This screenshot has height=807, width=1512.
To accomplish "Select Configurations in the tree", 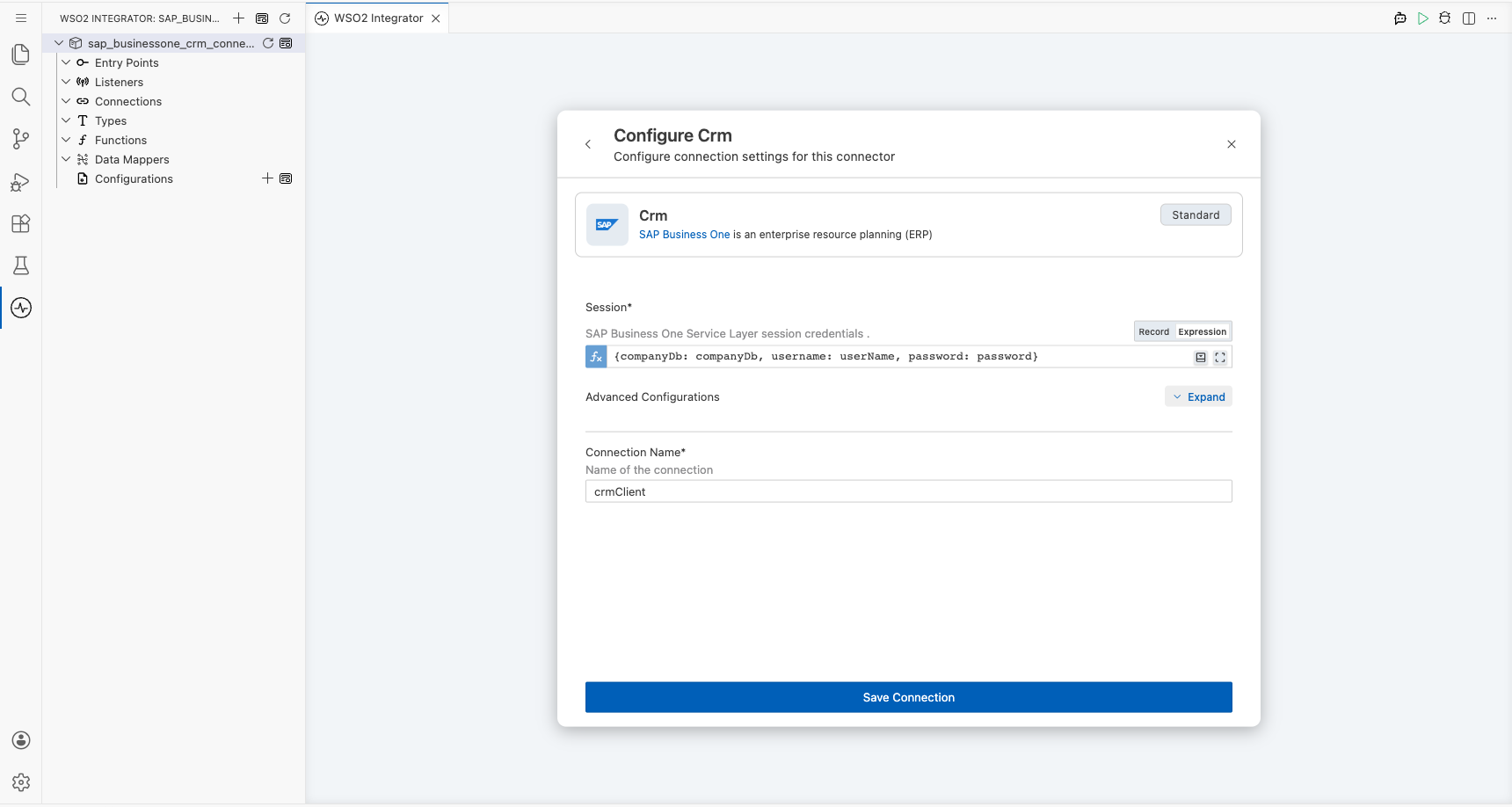I will point(134,178).
